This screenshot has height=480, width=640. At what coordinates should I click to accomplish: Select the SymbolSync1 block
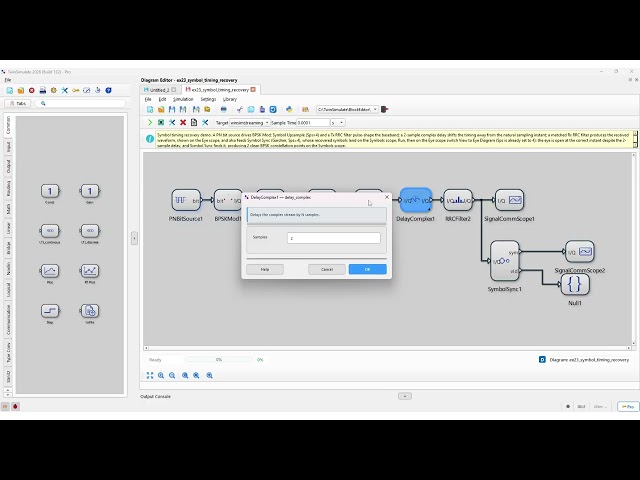pos(504,261)
